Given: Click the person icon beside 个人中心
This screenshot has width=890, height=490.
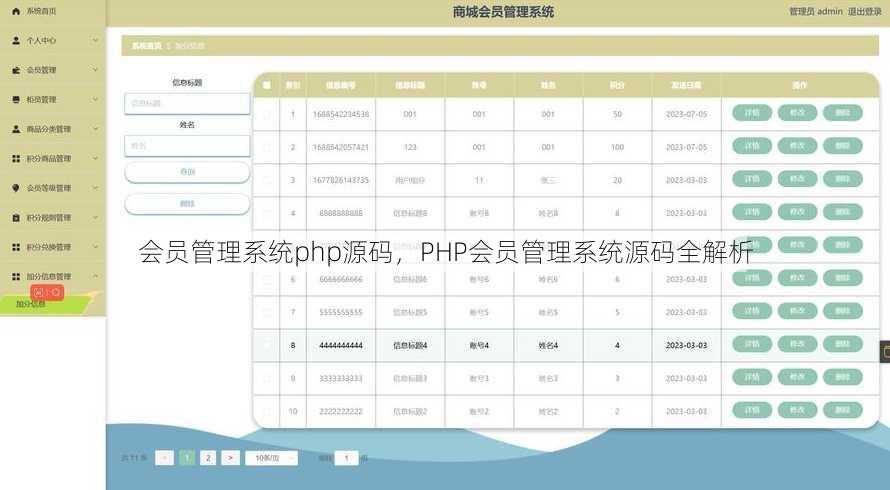Looking at the screenshot, I should [16, 40].
